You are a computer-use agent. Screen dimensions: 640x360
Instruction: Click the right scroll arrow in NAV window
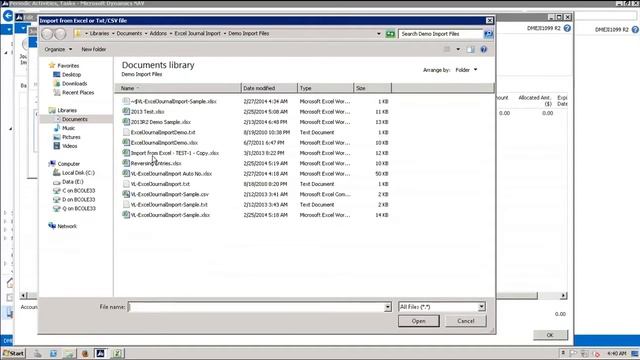tap(563, 296)
